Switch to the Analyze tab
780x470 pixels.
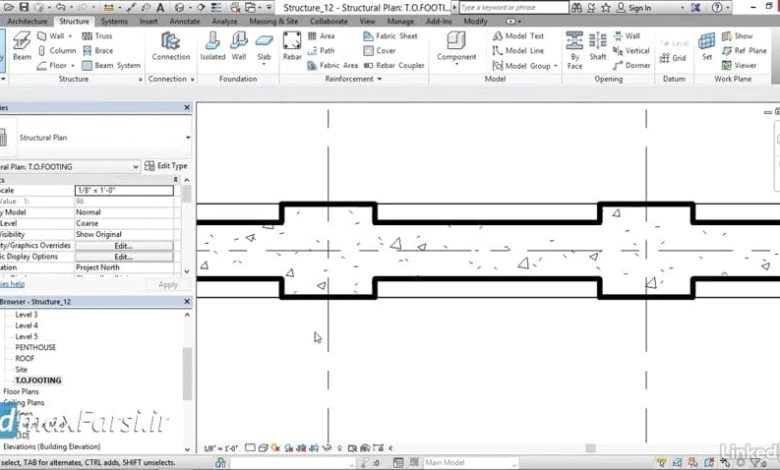tap(224, 21)
